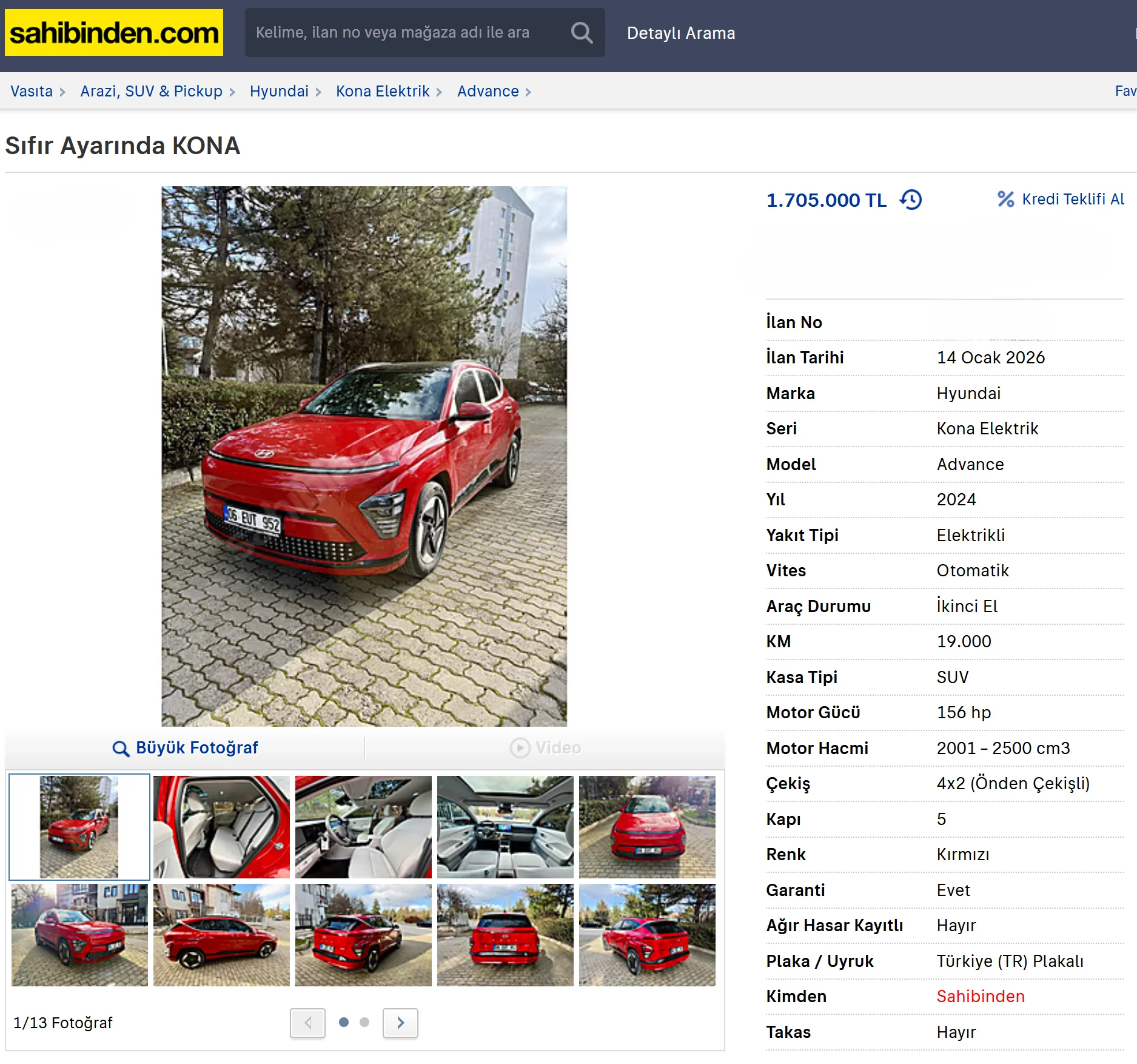Navigate to Vasıta breadcrumb
Image resolution: width=1137 pixels, height=1064 pixels.
pos(32,92)
